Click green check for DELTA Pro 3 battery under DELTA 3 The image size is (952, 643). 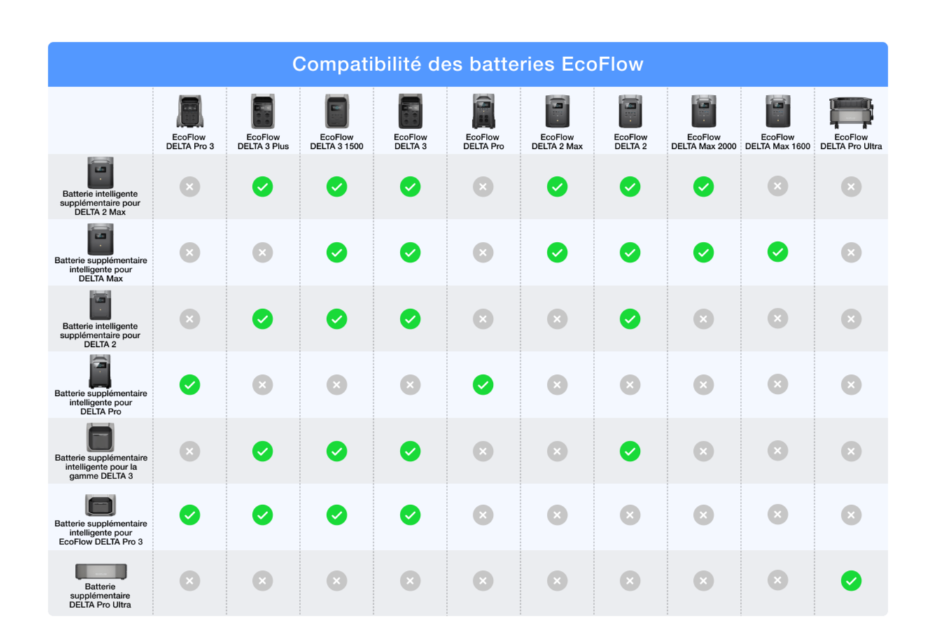(410, 515)
